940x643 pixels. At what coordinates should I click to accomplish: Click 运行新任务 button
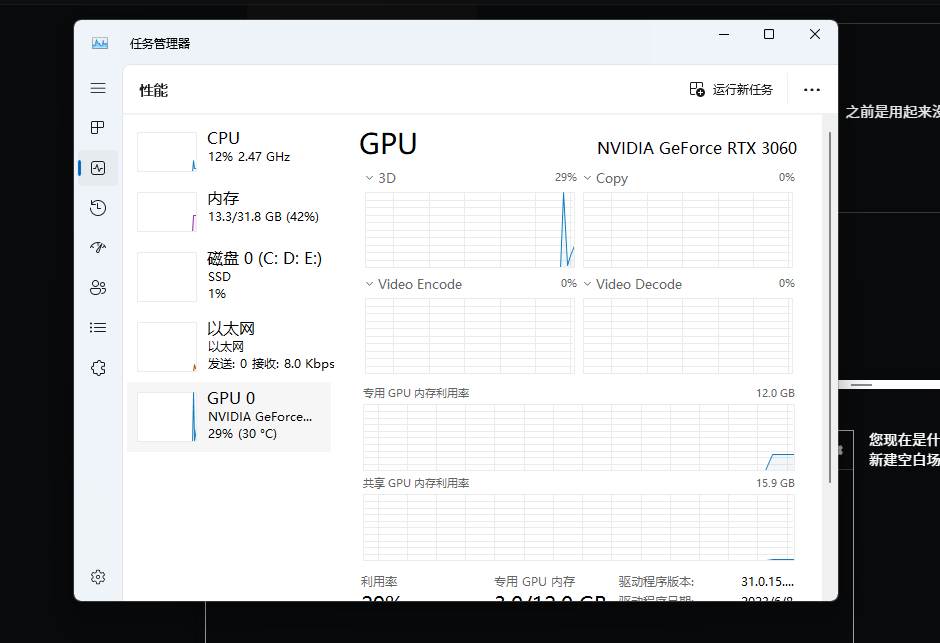pyautogui.click(x=731, y=90)
